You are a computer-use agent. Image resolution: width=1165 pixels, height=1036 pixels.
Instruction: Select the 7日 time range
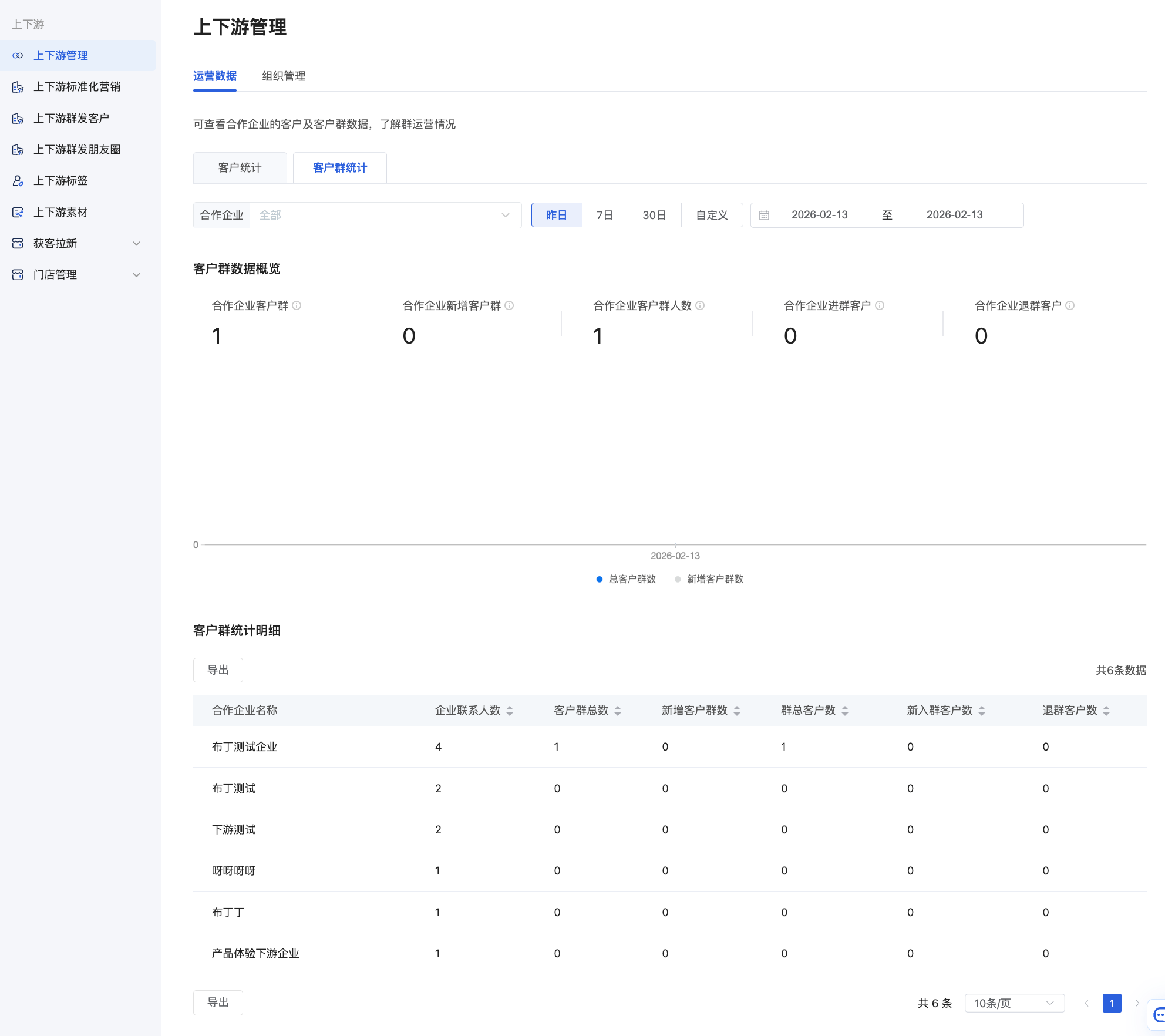point(605,215)
